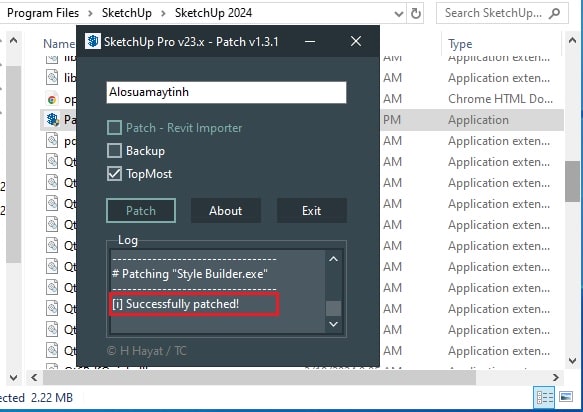This screenshot has height=412, width=583.
Task: Uncheck the TopMost checkbox
Action: click(x=115, y=174)
